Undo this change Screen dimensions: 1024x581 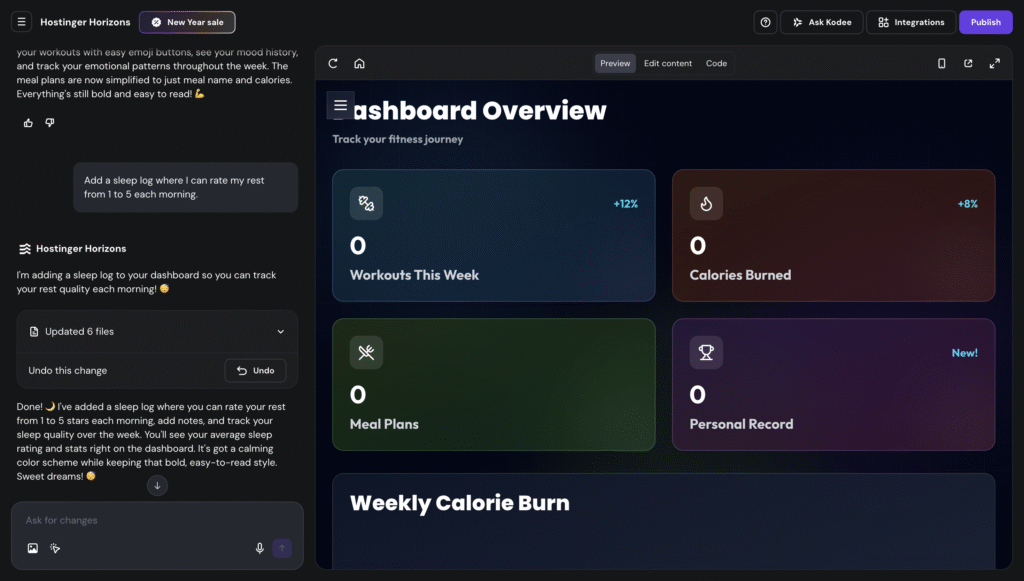click(x=255, y=370)
